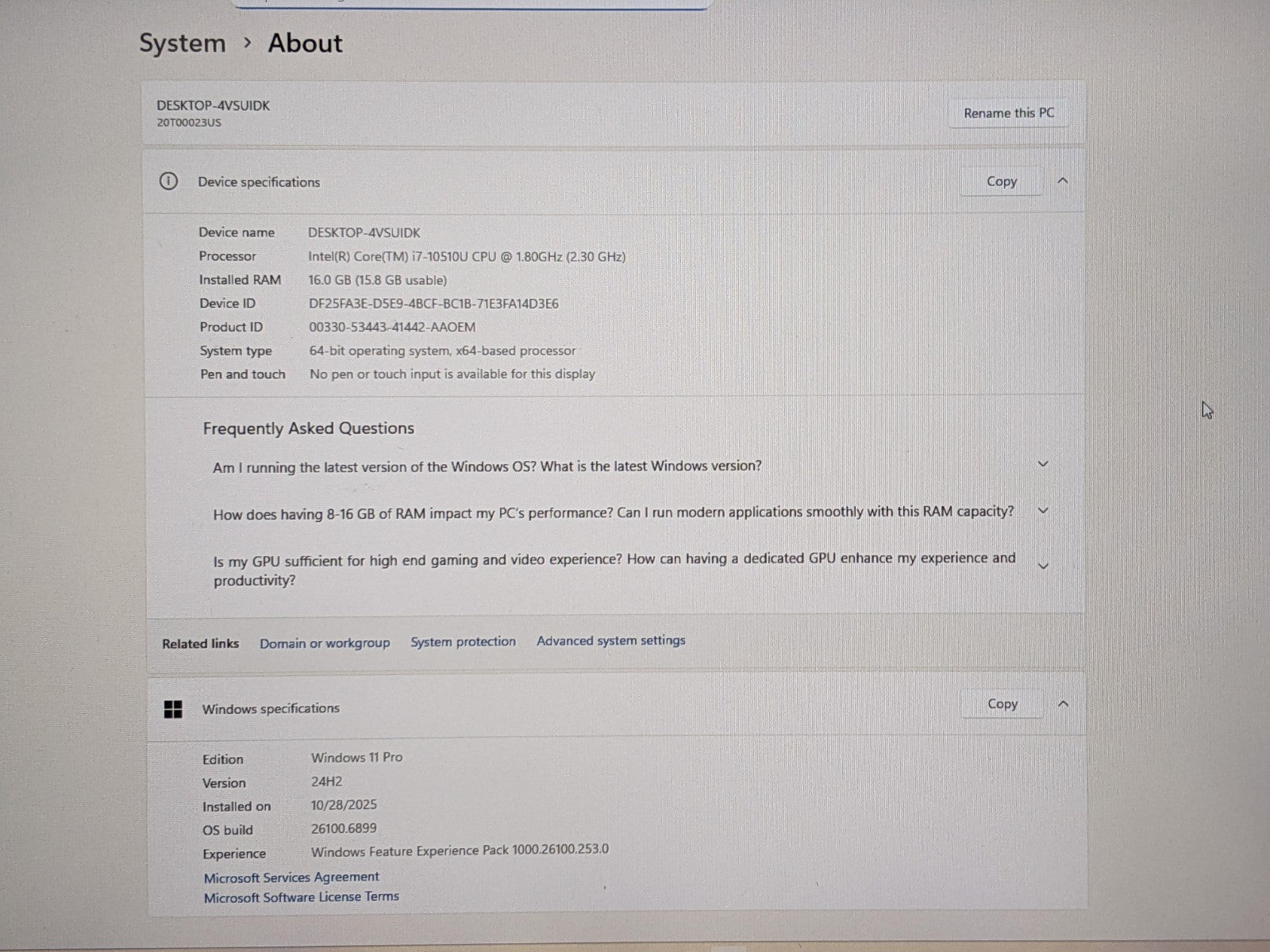Click the Windows logo icon
The width and height of the screenshot is (1270, 952).
[x=173, y=709]
